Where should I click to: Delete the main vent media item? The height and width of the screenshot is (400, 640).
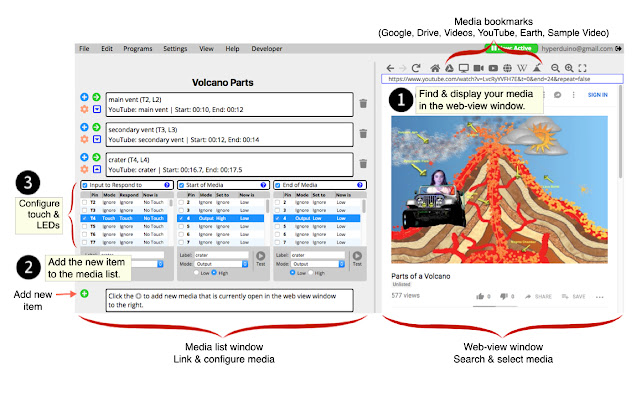(x=362, y=104)
